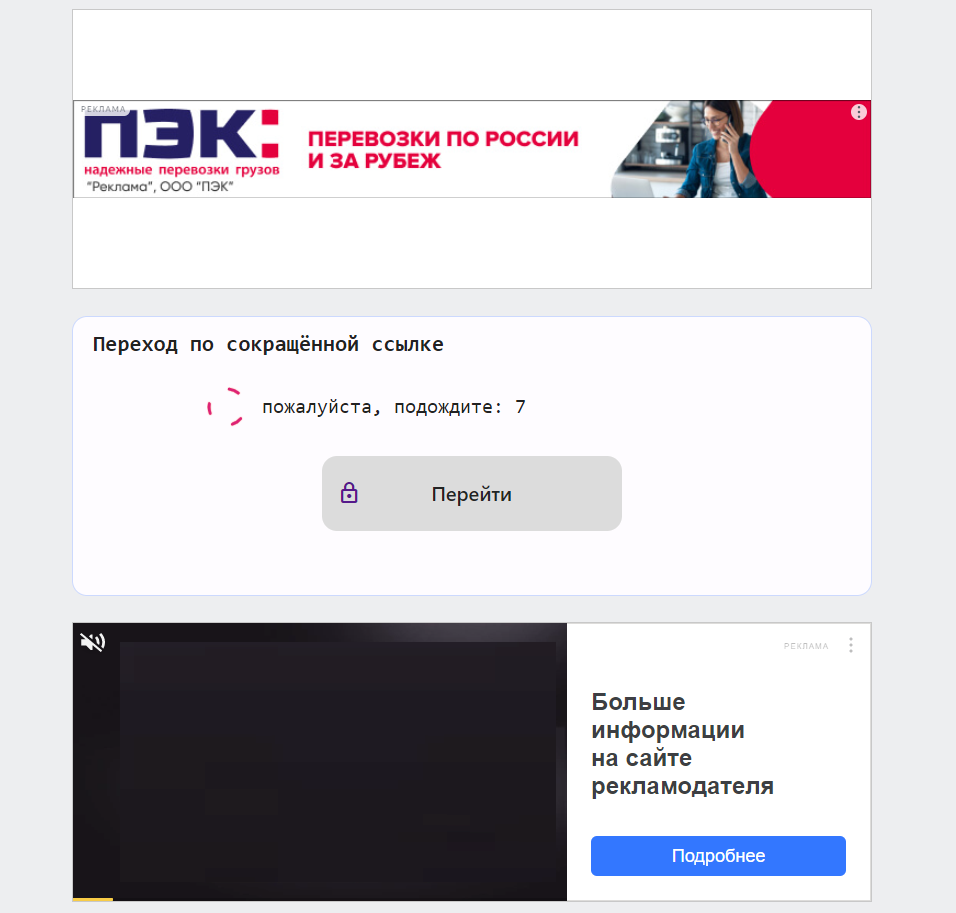Click 'Больше информации на сайте рекламодателя' heading

tap(682, 743)
